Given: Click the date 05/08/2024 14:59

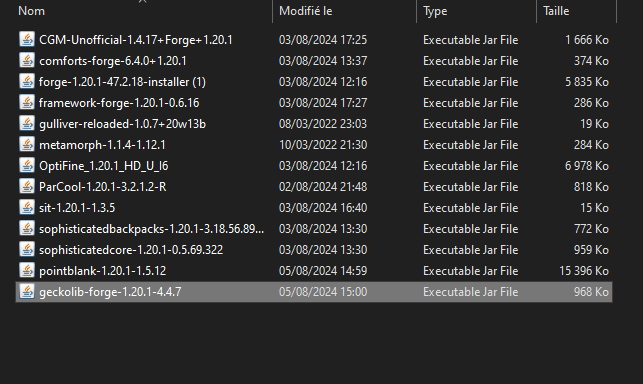Looking at the screenshot, I should click(323, 271).
